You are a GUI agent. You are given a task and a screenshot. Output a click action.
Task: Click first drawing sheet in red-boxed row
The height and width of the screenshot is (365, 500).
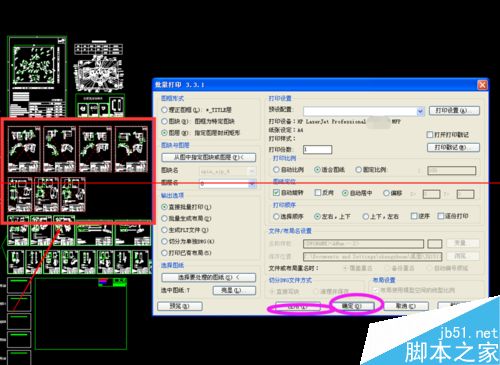[x=24, y=149]
